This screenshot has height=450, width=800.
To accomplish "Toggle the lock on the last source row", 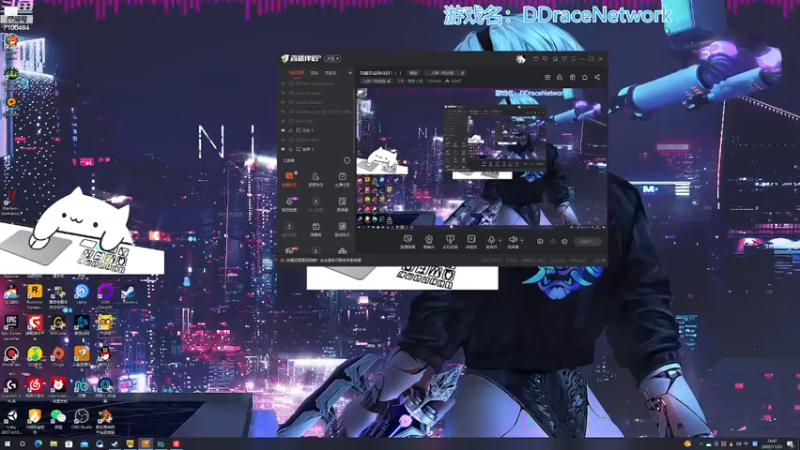I will pos(291,149).
